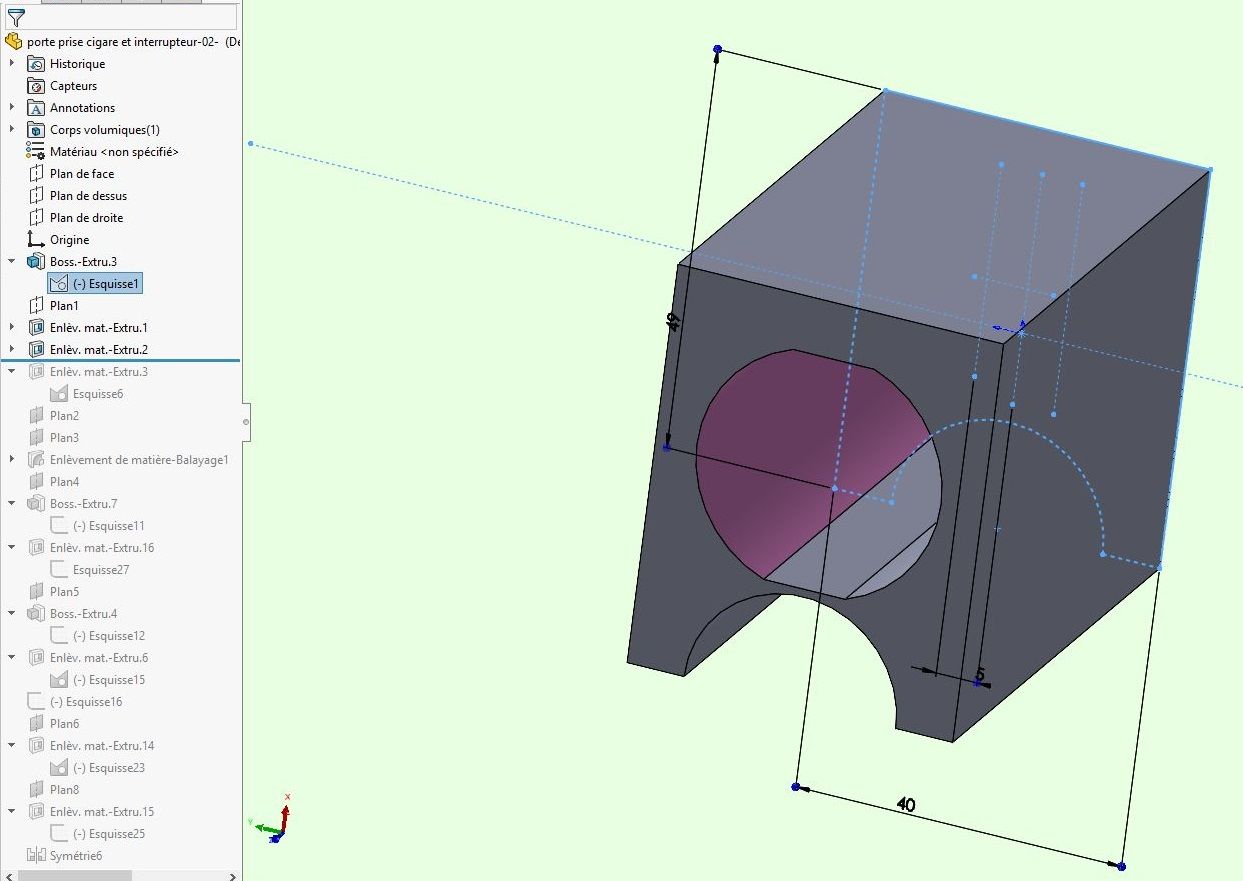Click the Symétrie6 mirror feature icon
1243x881 pixels.
[x=37, y=856]
